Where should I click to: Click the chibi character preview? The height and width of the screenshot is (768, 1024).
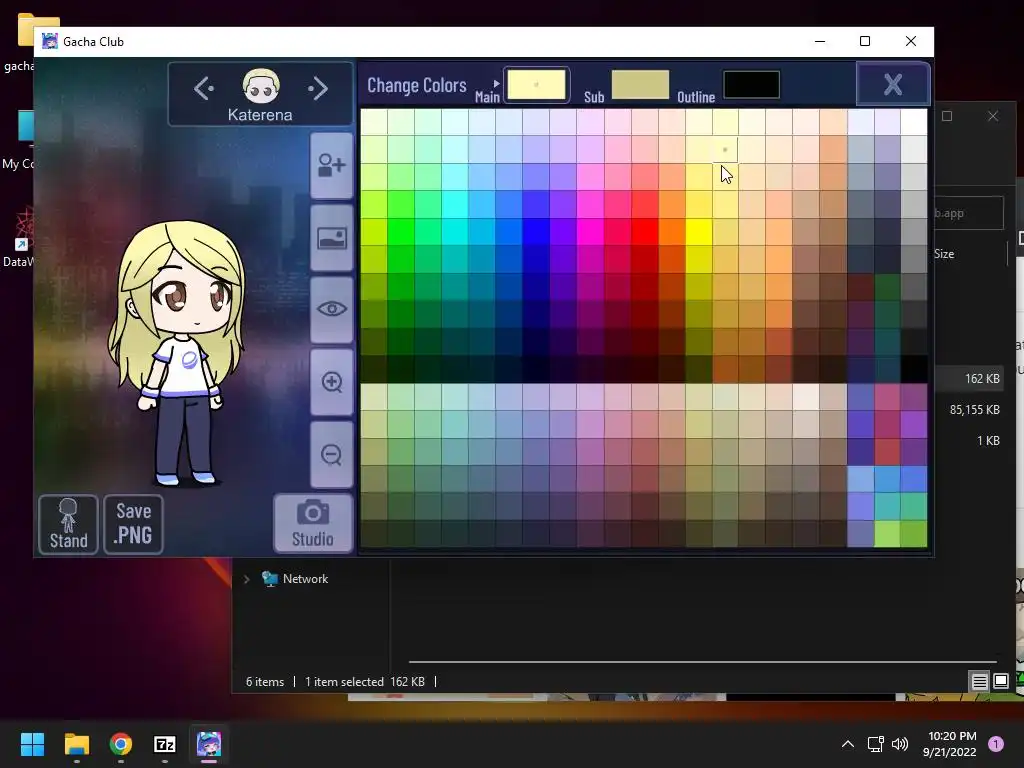[x=178, y=354]
